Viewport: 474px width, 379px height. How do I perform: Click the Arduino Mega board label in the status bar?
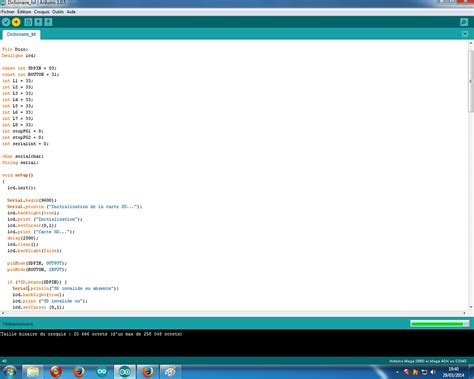coord(428,361)
